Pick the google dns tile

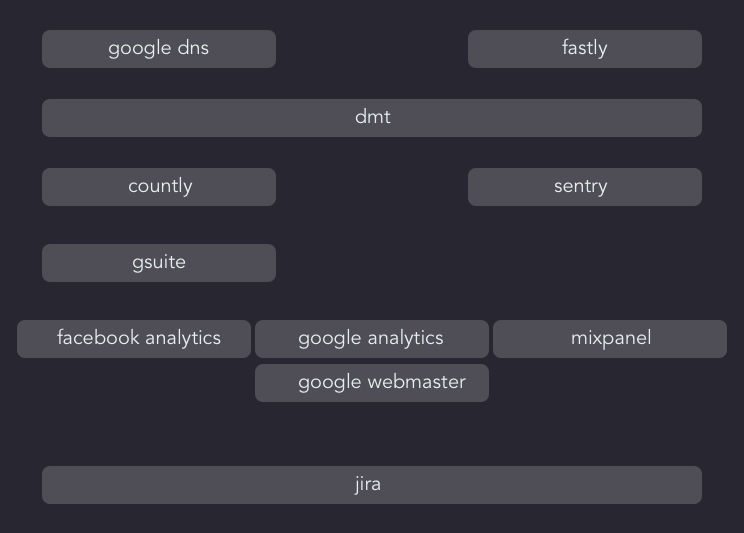point(159,49)
